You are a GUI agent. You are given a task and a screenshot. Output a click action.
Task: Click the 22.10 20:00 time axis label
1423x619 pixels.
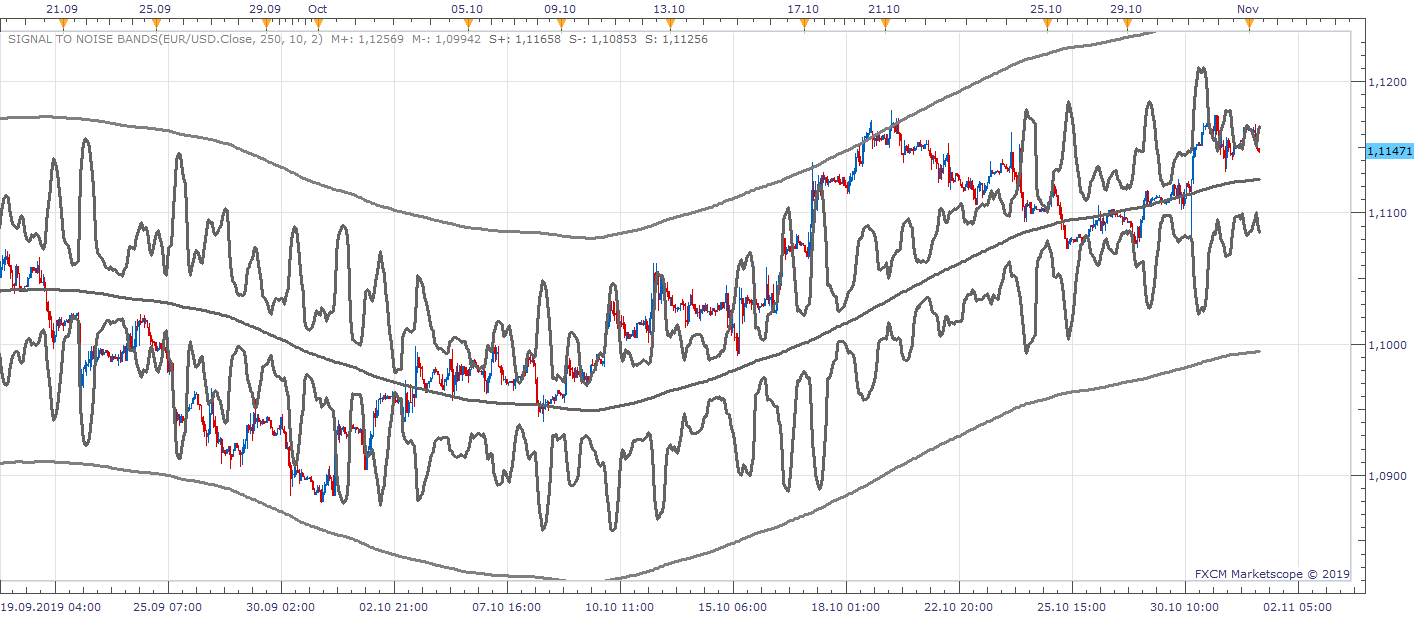click(x=959, y=606)
